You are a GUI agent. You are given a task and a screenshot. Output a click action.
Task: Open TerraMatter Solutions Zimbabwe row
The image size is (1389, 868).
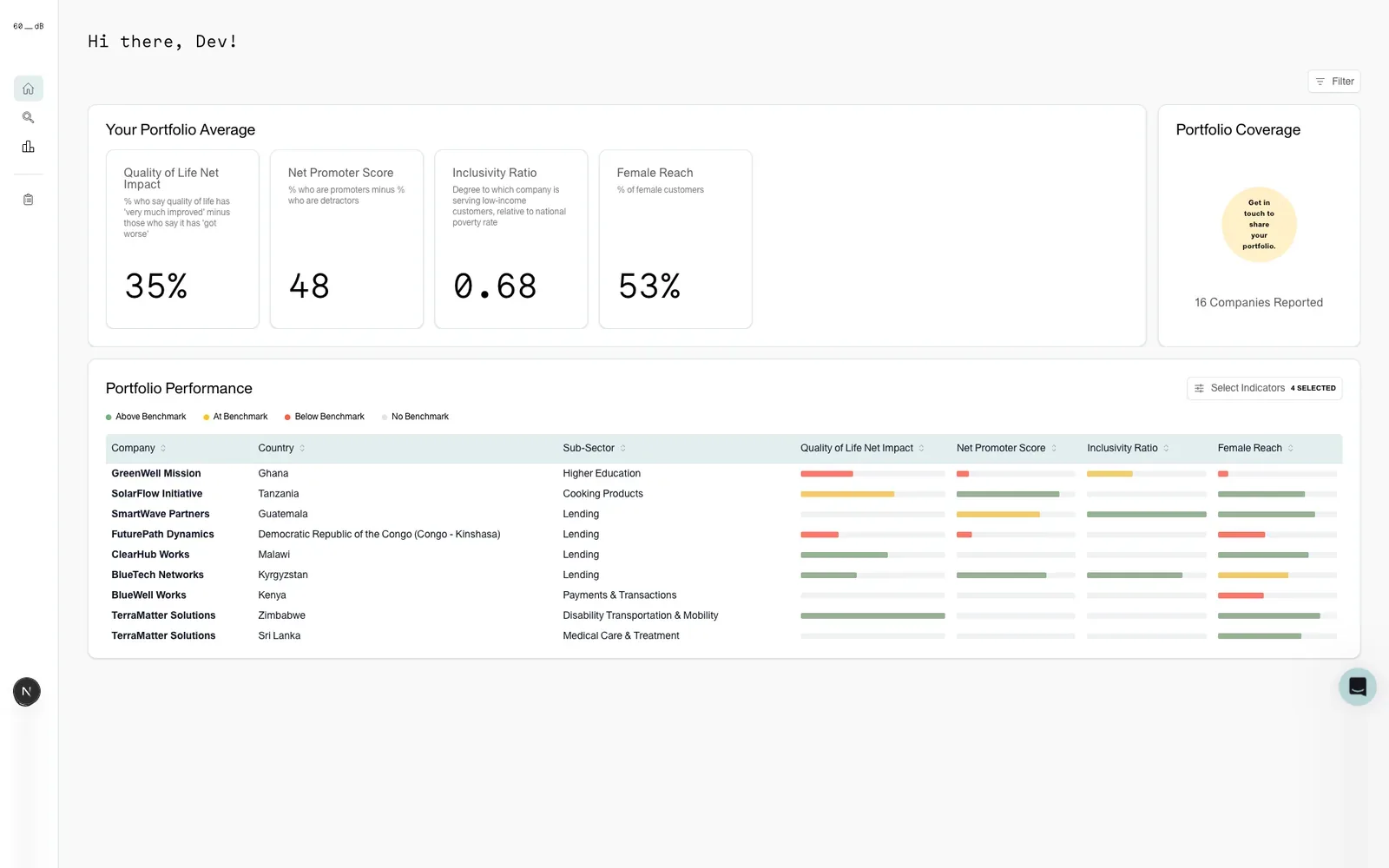pos(724,615)
